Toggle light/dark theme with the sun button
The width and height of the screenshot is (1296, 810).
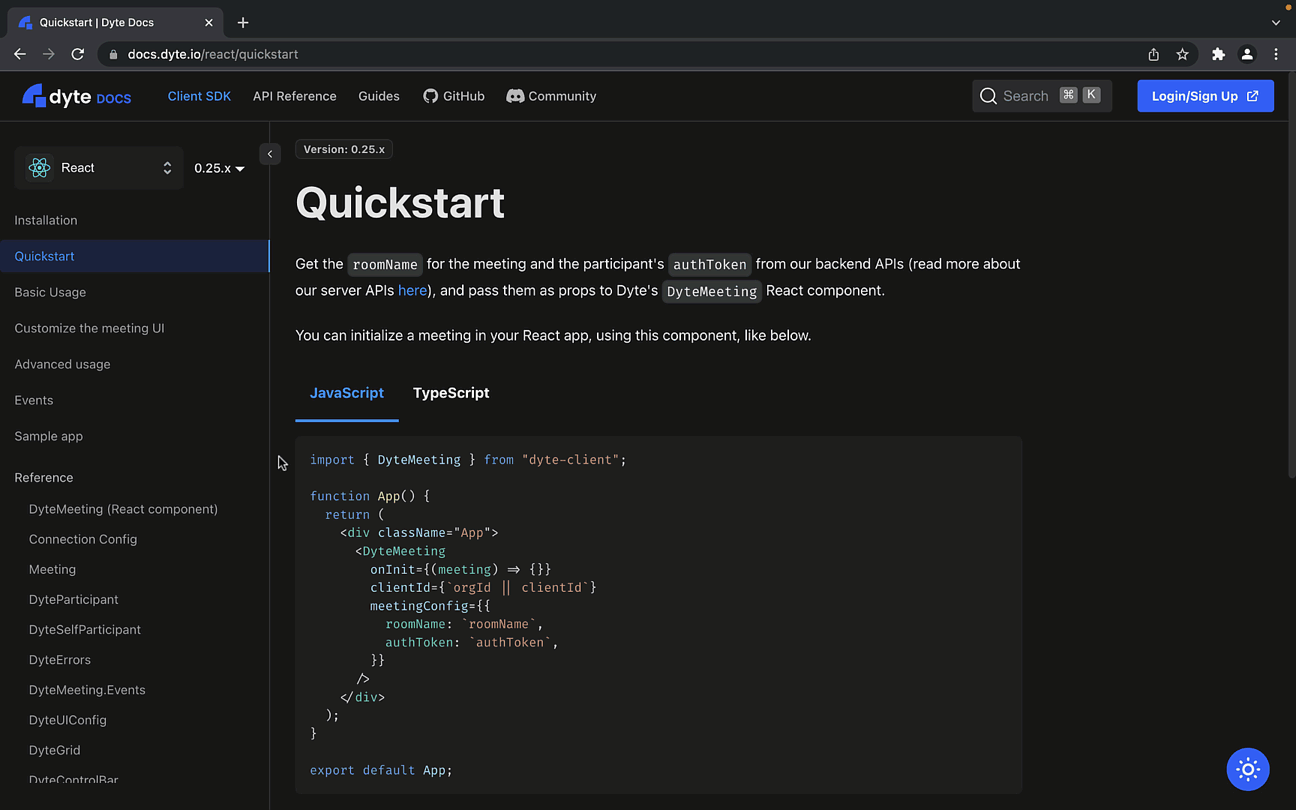(1248, 769)
